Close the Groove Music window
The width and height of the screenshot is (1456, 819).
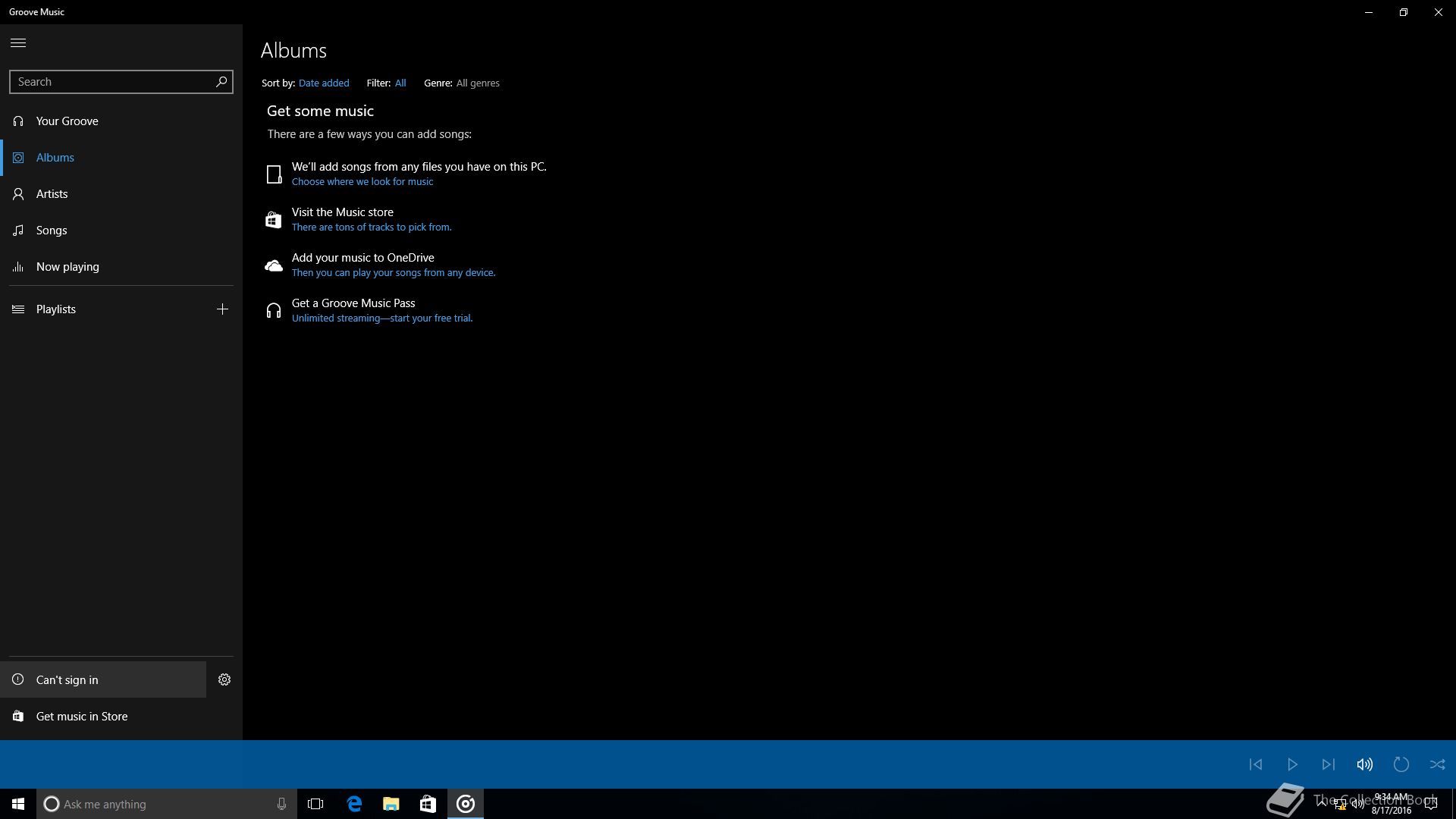(x=1439, y=12)
